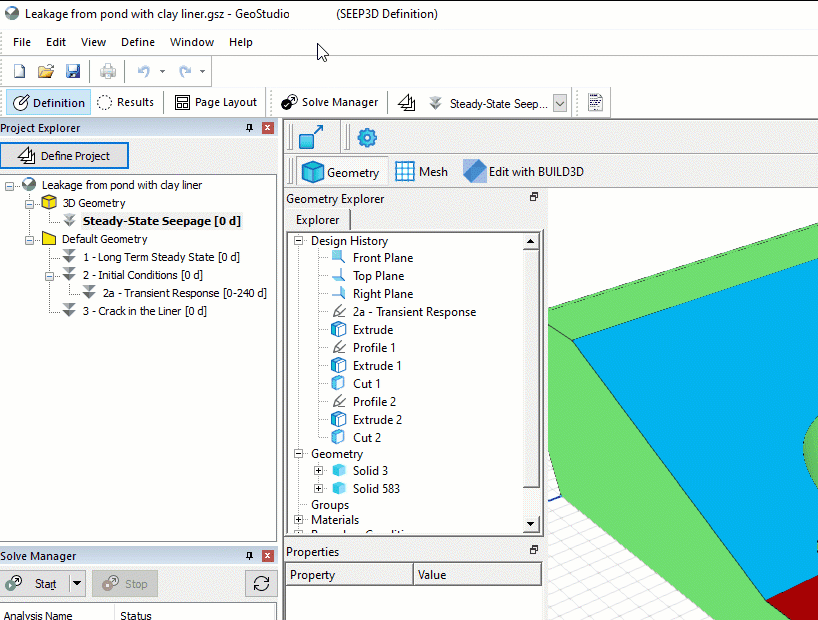This screenshot has width=818, height=620.
Task: Select Steady-State Seepage [0 d] analysis
Action: pyautogui.click(x=161, y=221)
